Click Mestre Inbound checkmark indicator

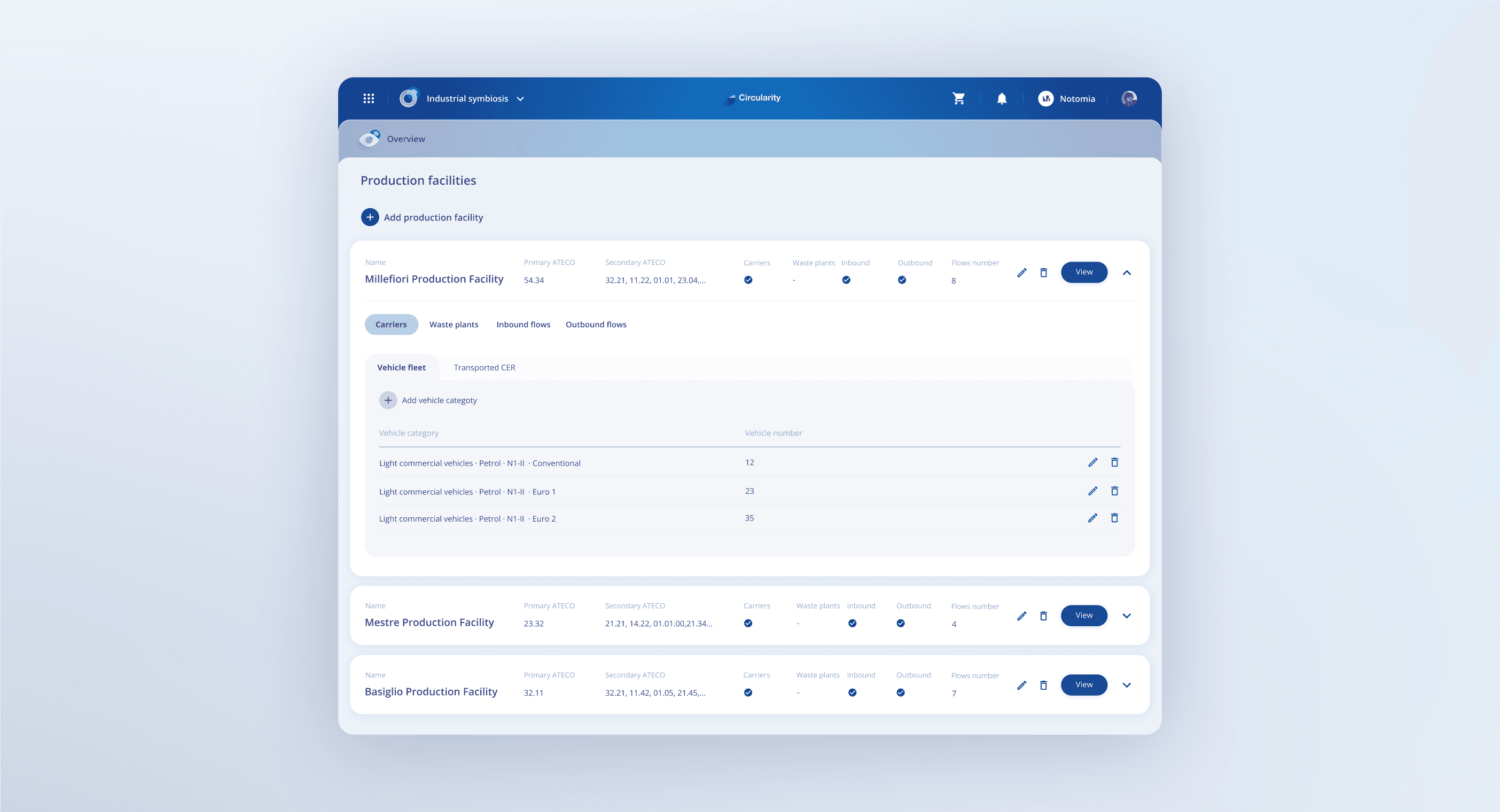click(853, 624)
